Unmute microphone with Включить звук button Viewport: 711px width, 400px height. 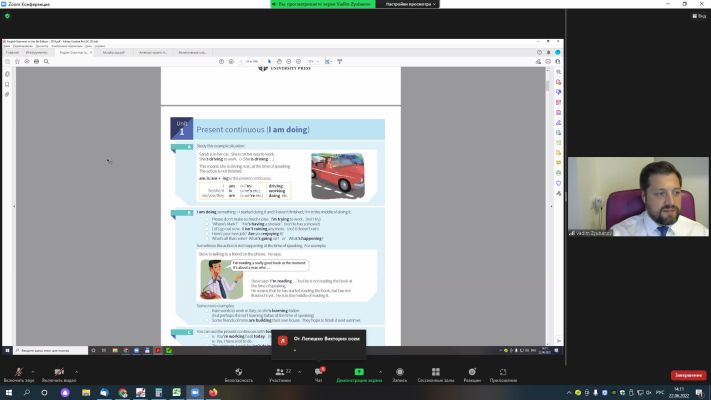(19, 375)
